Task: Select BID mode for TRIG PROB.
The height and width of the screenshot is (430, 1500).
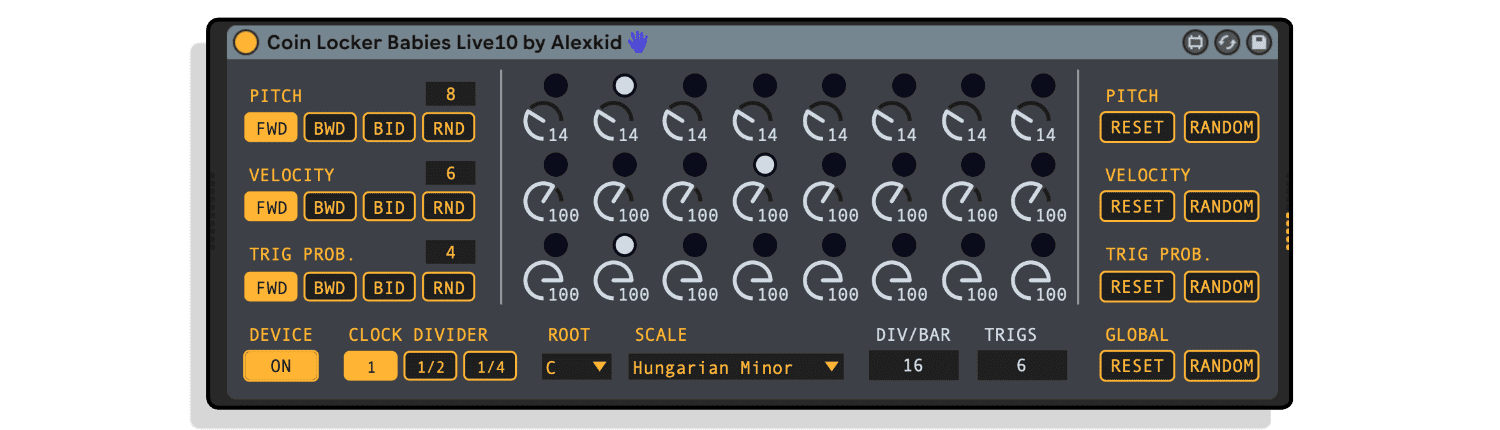Action: tap(389, 287)
